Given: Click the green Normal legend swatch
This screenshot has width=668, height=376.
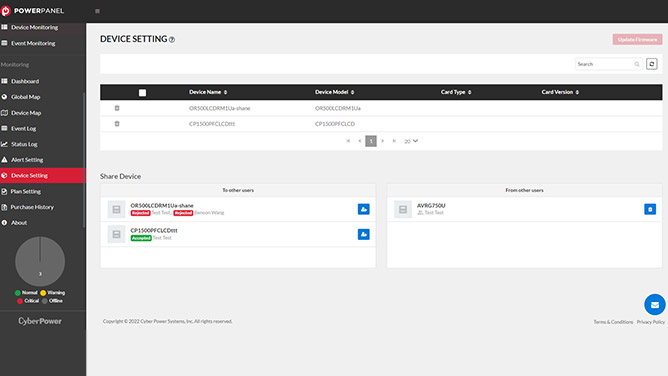Looking at the screenshot, I should (x=17, y=293).
